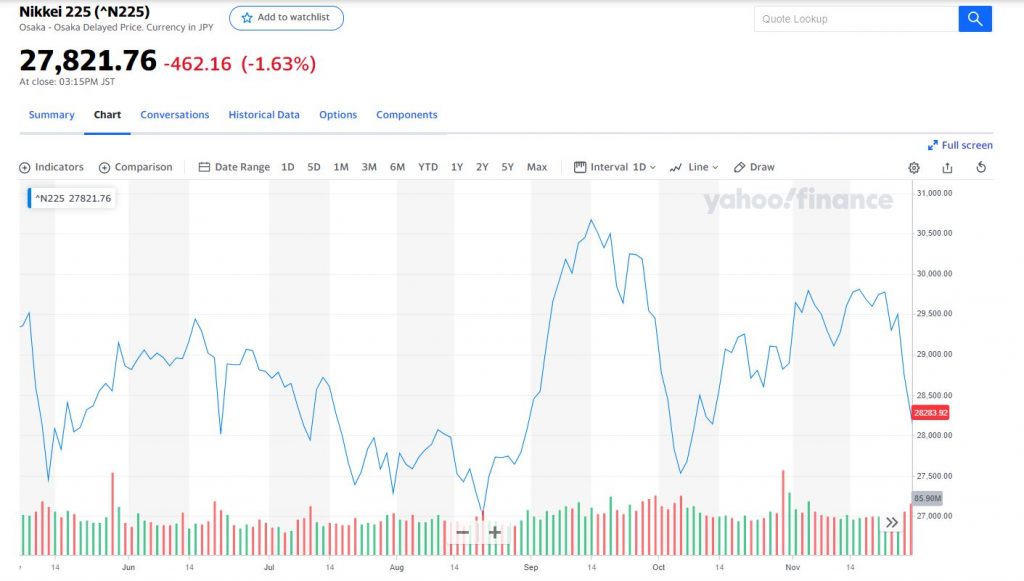Switch to the Components tab
The height and width of the screenshot is (581, 1024).
point(406,115)
